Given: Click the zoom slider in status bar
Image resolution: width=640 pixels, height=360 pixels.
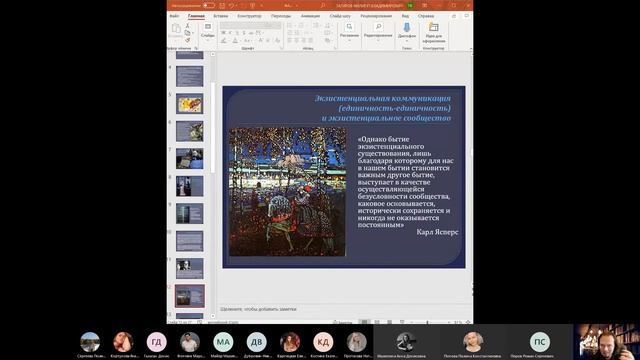Looking at the screenshot, I should (428, 322).
